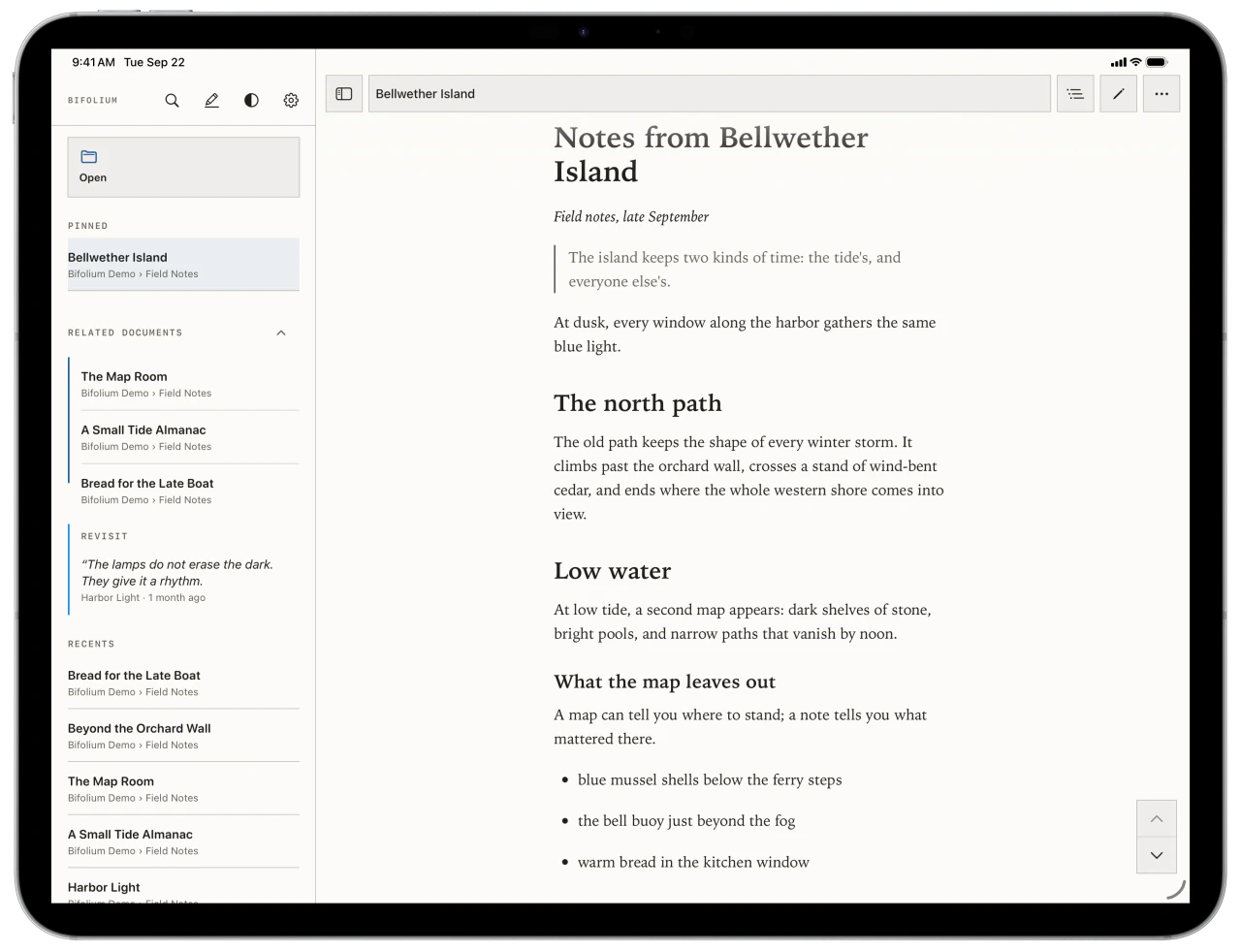1241x952 pixels.
Task: Click the bullet "the bell buoy just beyond the fog"
Action: coord(686,821)
